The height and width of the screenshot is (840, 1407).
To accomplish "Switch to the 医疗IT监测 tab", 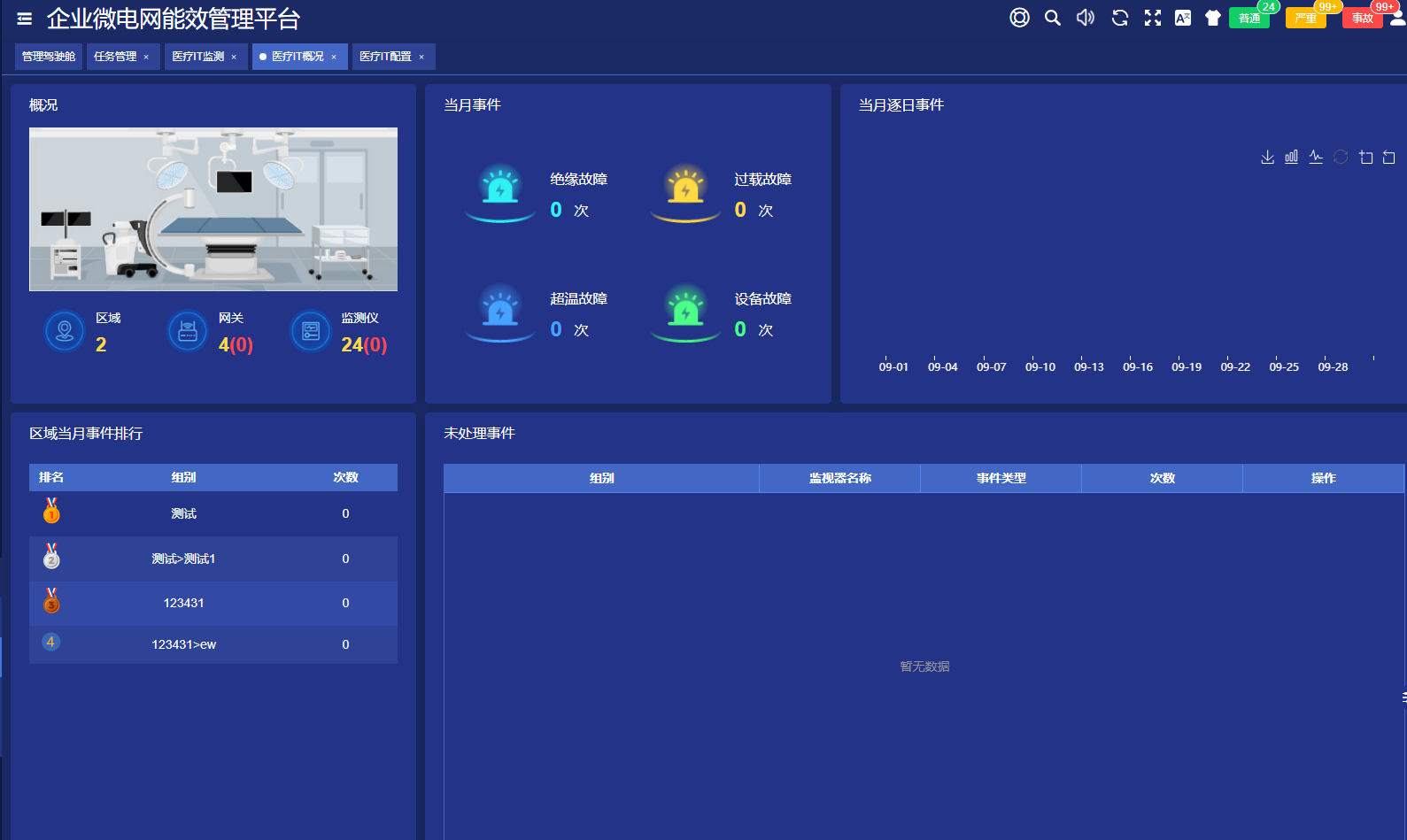I will click(x=197, y=57).
